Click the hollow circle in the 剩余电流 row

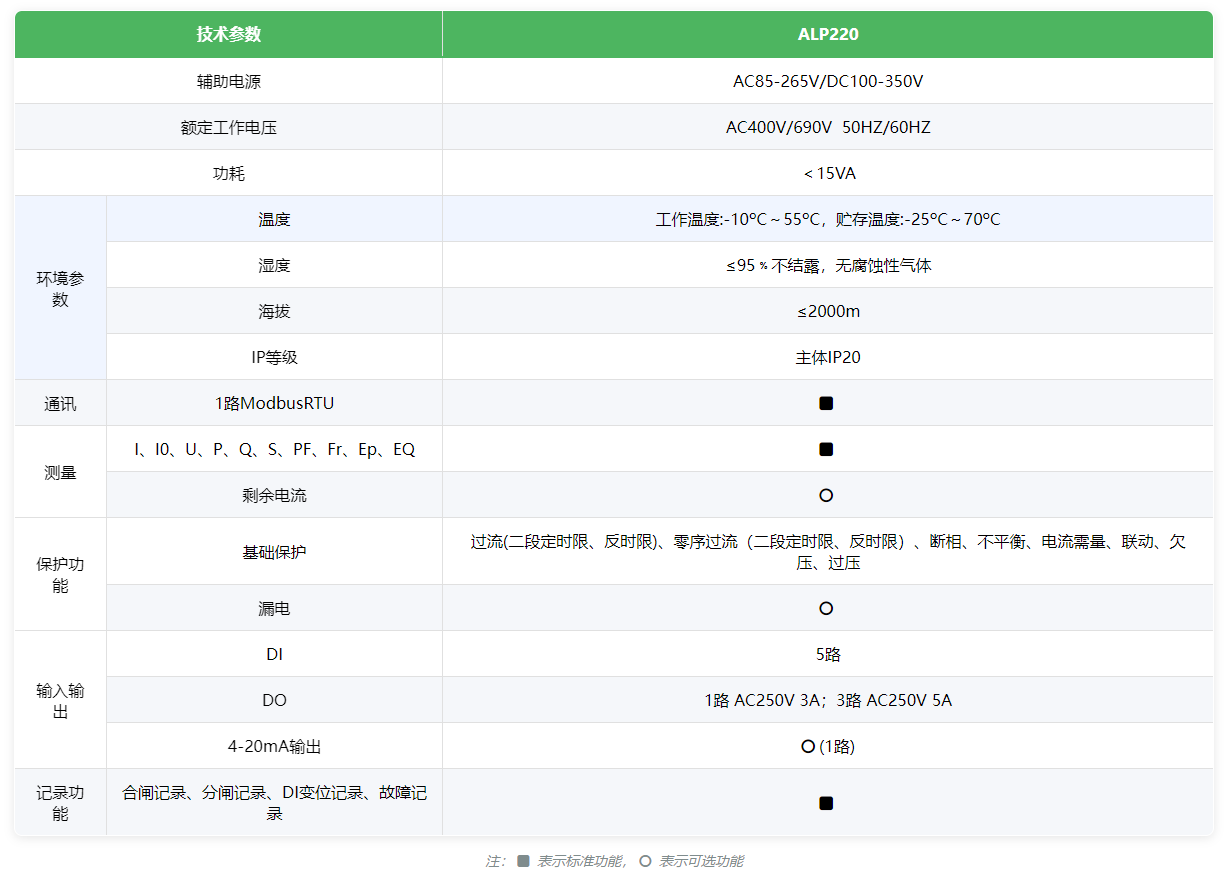tap(826, 496)
